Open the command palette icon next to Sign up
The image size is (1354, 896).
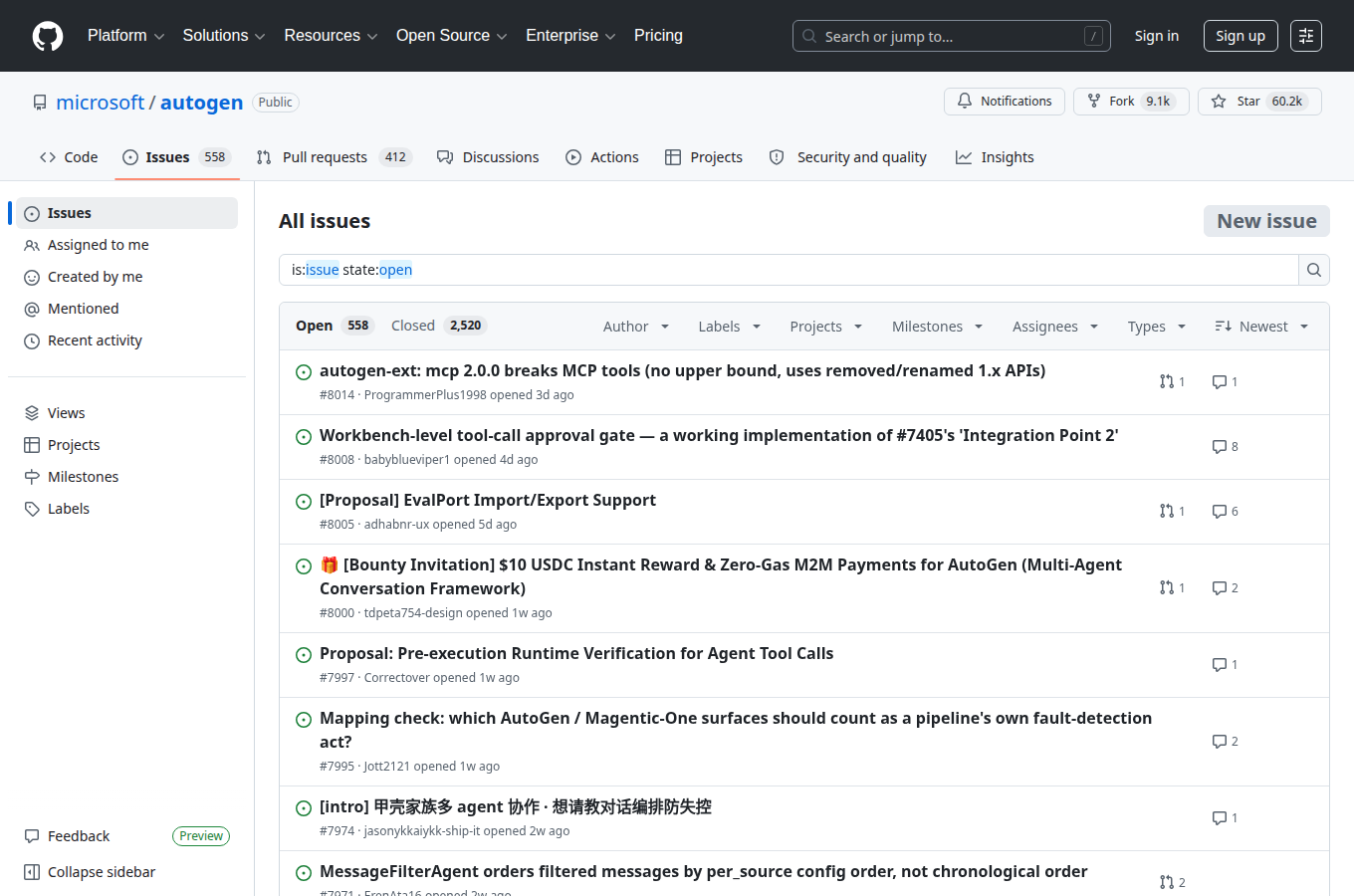point(1306,36)
